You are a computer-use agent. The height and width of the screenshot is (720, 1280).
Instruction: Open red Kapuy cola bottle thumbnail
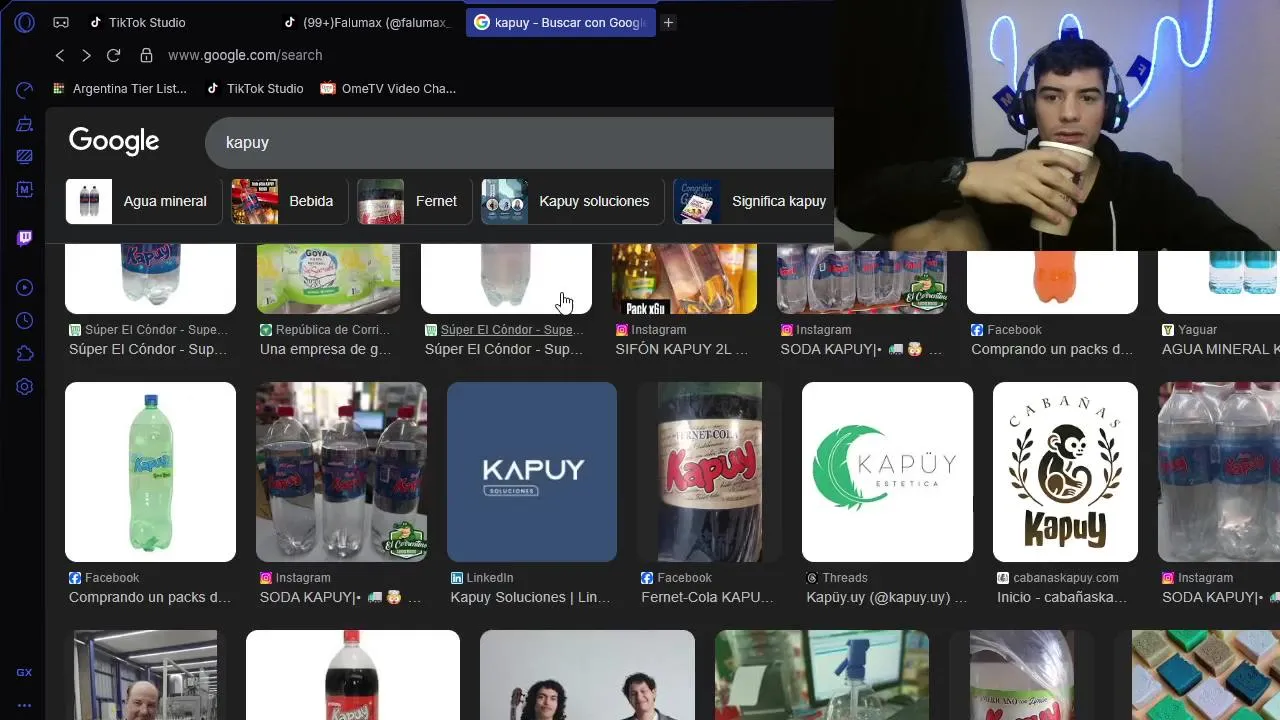[x=353, y=675]
